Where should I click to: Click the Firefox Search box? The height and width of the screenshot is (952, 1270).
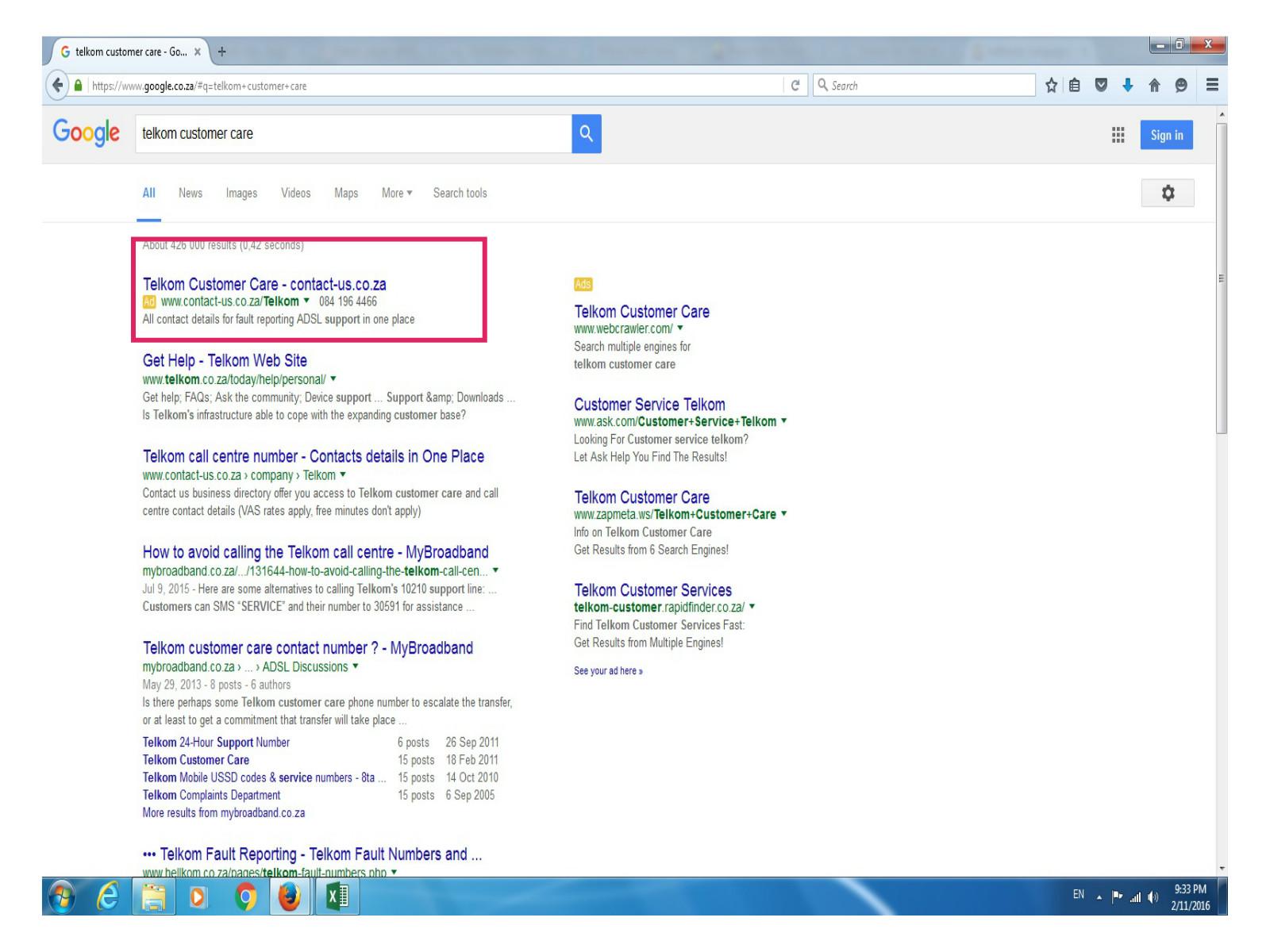pos(923,86)
